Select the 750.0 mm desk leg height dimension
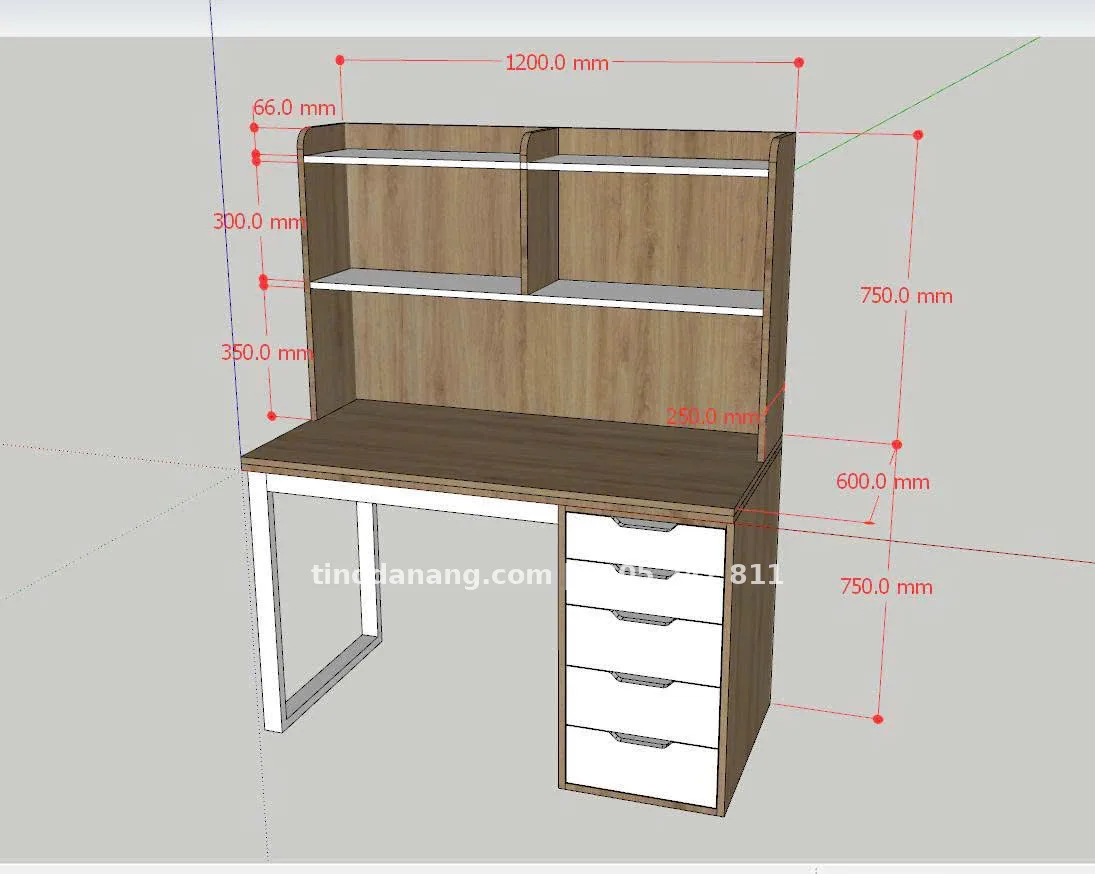1095x874 pixels. [886, 586]
